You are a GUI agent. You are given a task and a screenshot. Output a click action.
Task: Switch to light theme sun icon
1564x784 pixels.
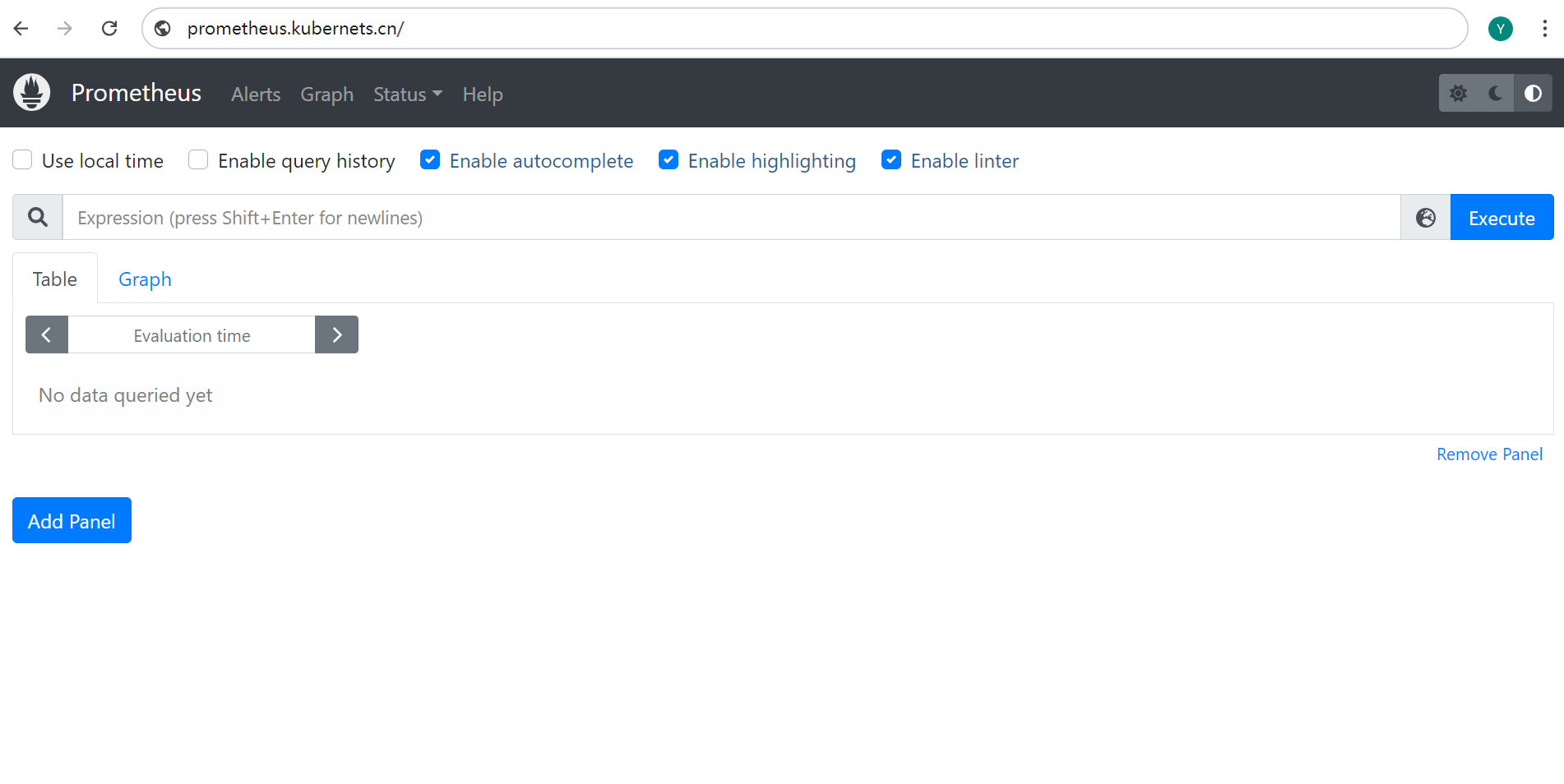[1458, 93]
